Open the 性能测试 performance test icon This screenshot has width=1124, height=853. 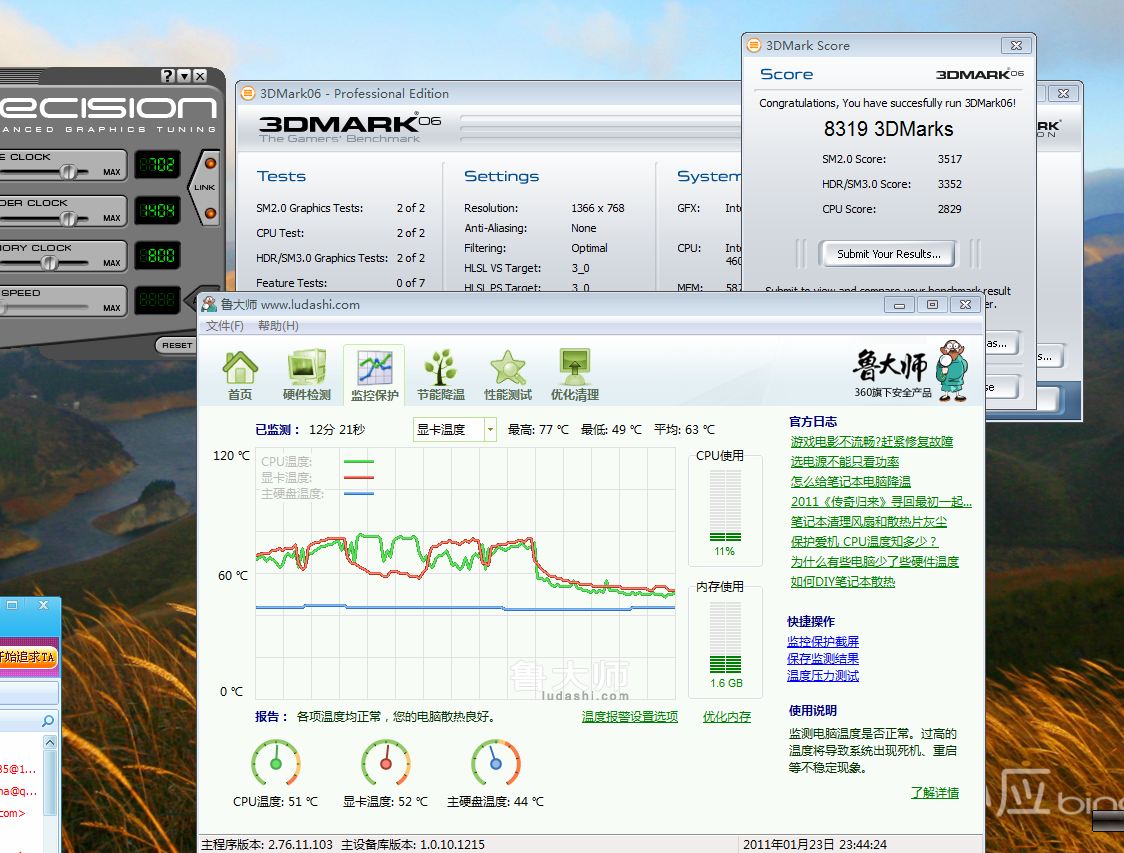point(508,376)
